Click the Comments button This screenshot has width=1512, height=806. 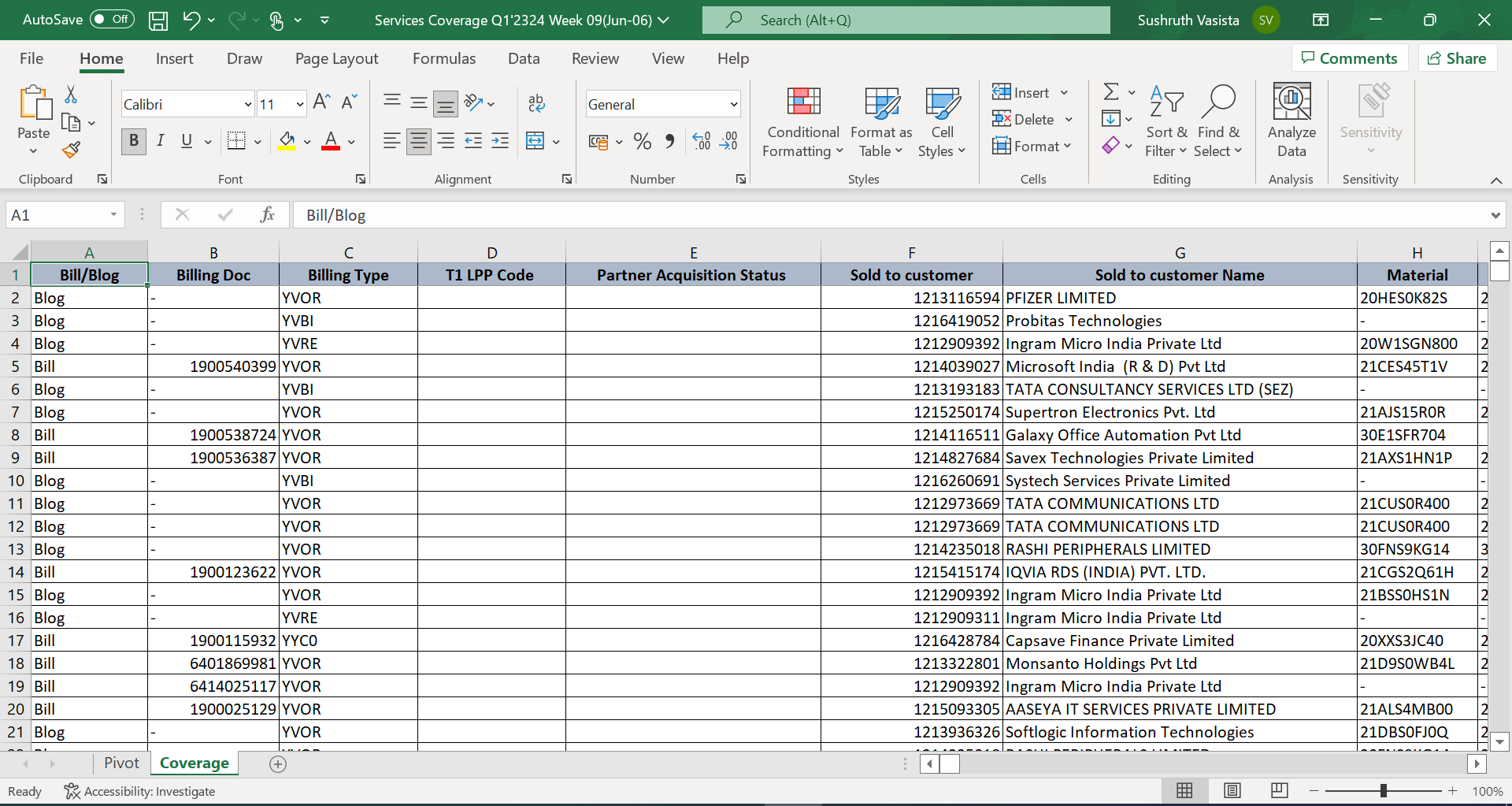click(1349, 58)
